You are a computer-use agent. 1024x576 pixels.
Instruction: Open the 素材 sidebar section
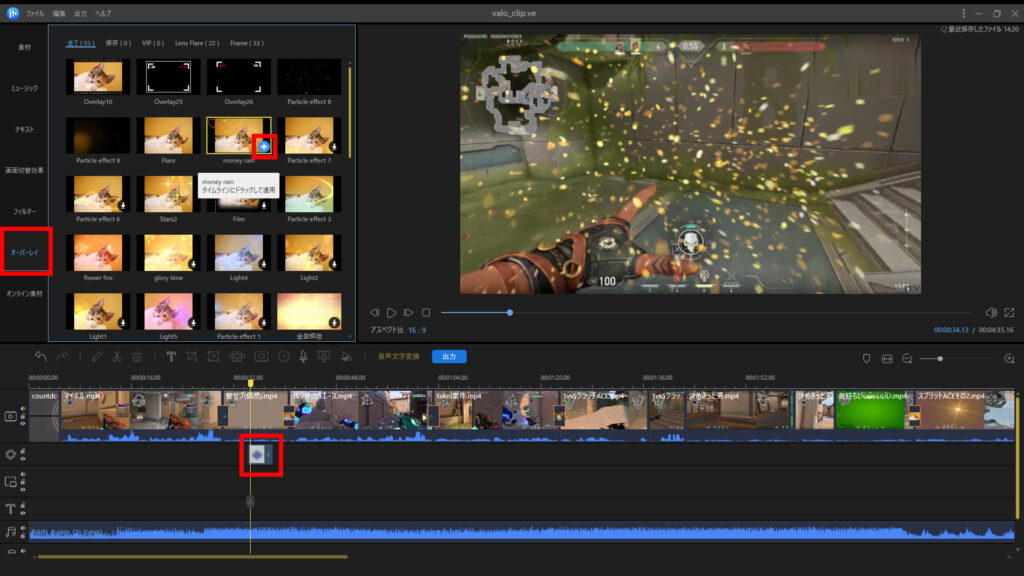(x=24, y=47)
